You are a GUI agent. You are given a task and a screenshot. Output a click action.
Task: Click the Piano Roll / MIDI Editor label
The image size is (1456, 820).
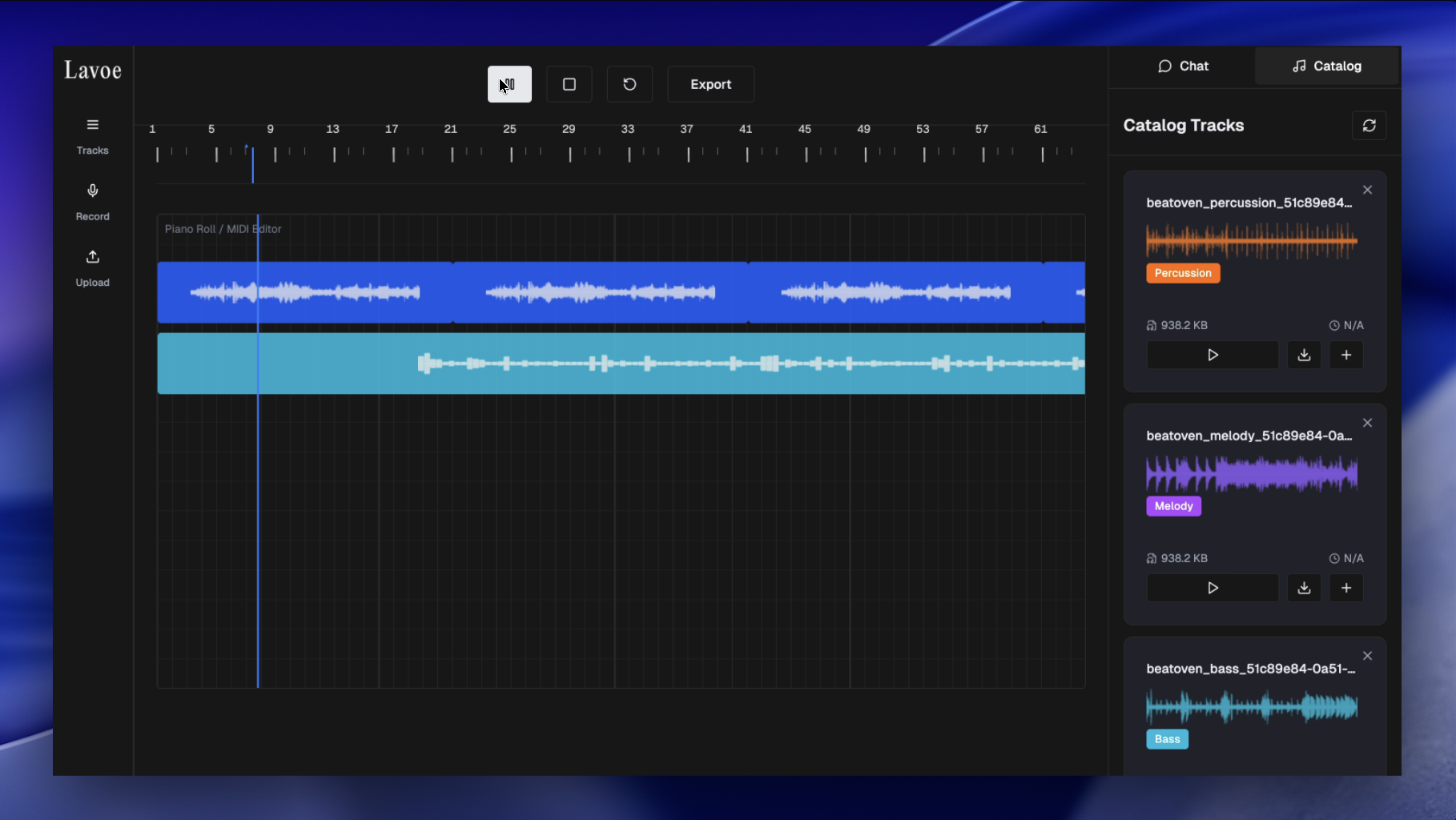(223, 229)
